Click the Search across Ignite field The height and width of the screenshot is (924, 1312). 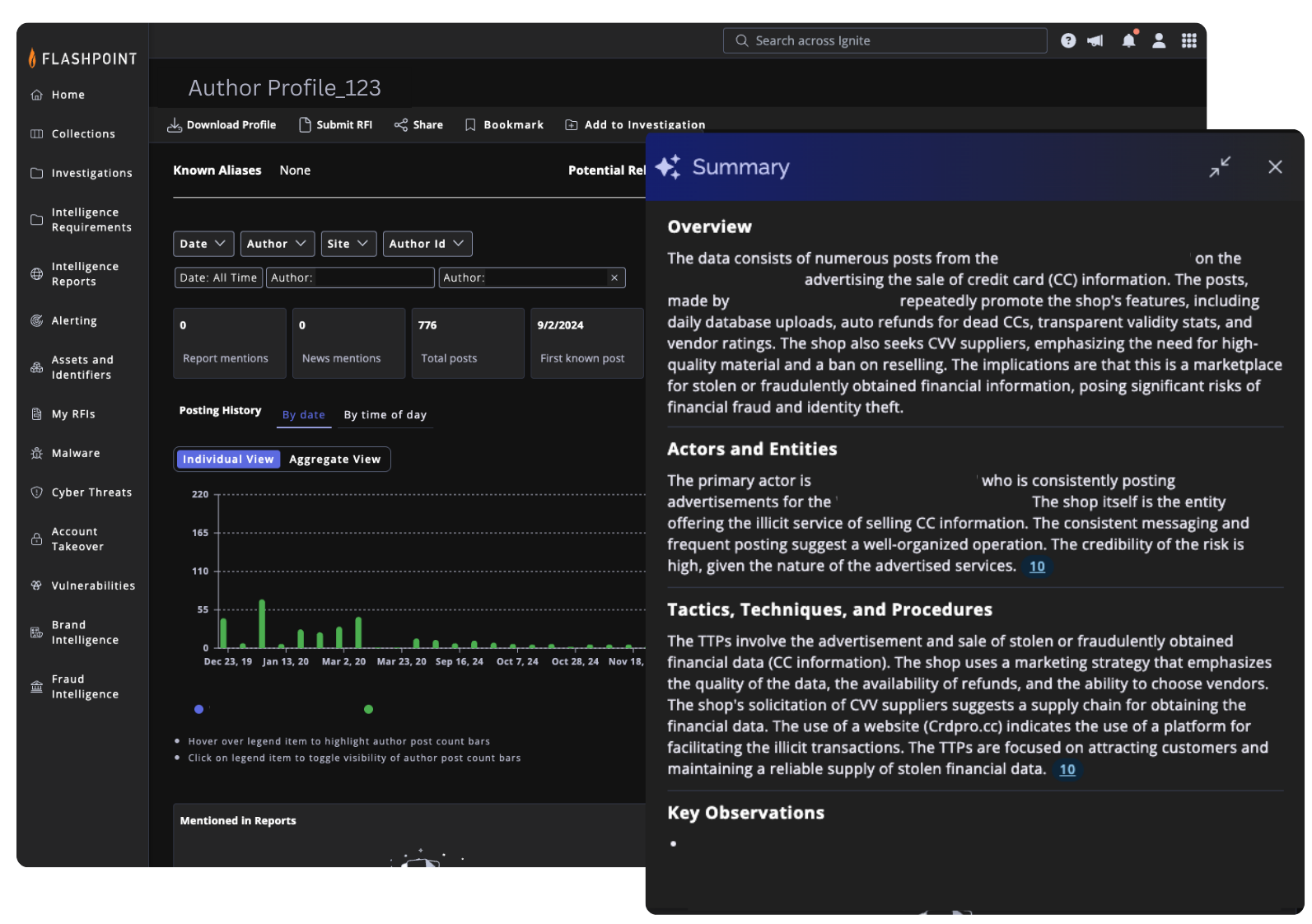coord(885,40)
